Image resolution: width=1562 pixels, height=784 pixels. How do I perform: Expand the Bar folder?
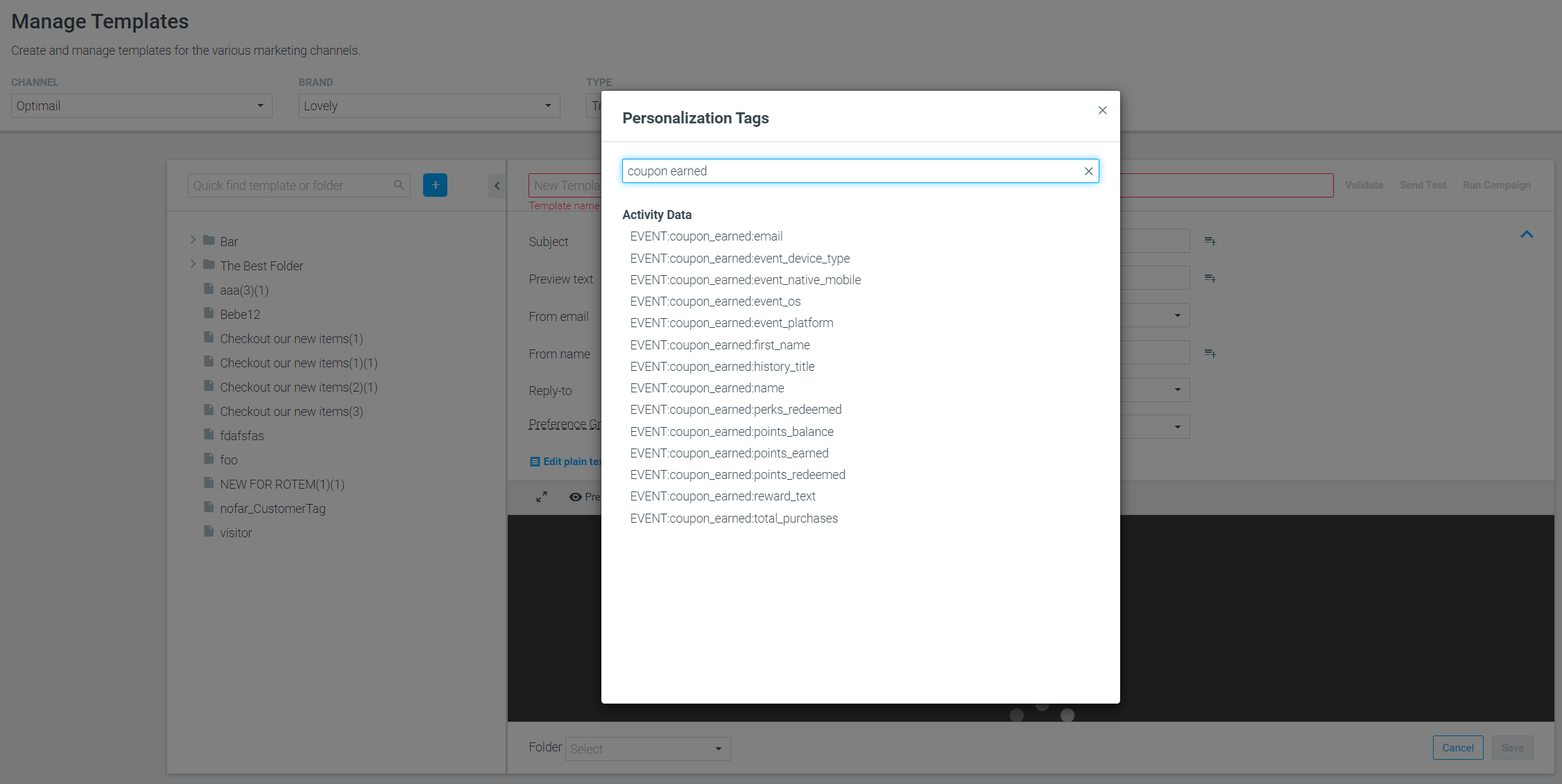pos(193,240)
